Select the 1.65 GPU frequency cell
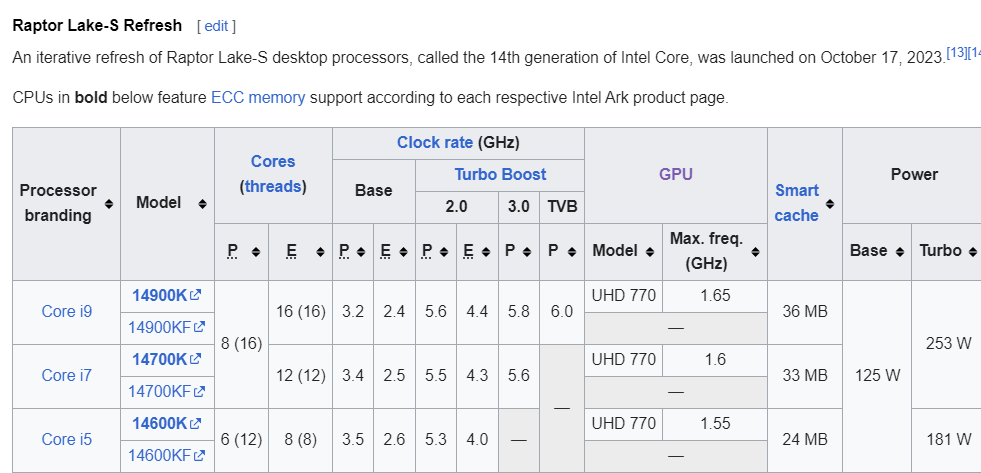This screenshot has width=981, height=473. click(x=714, y=295)
